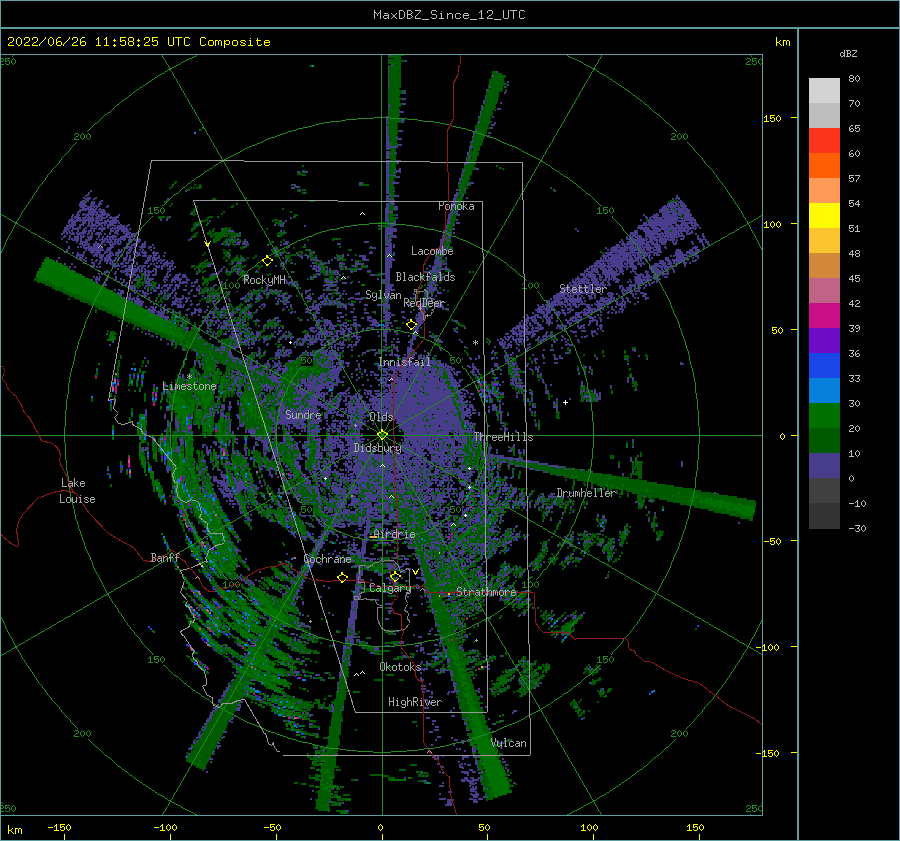
Task: Click the light blue swatch in dBZ legend
Action: point(824,390)
